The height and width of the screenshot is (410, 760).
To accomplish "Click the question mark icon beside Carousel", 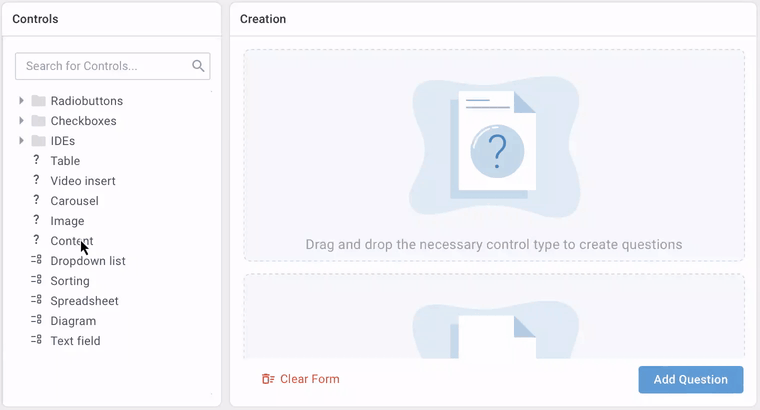I will point(36,200).
